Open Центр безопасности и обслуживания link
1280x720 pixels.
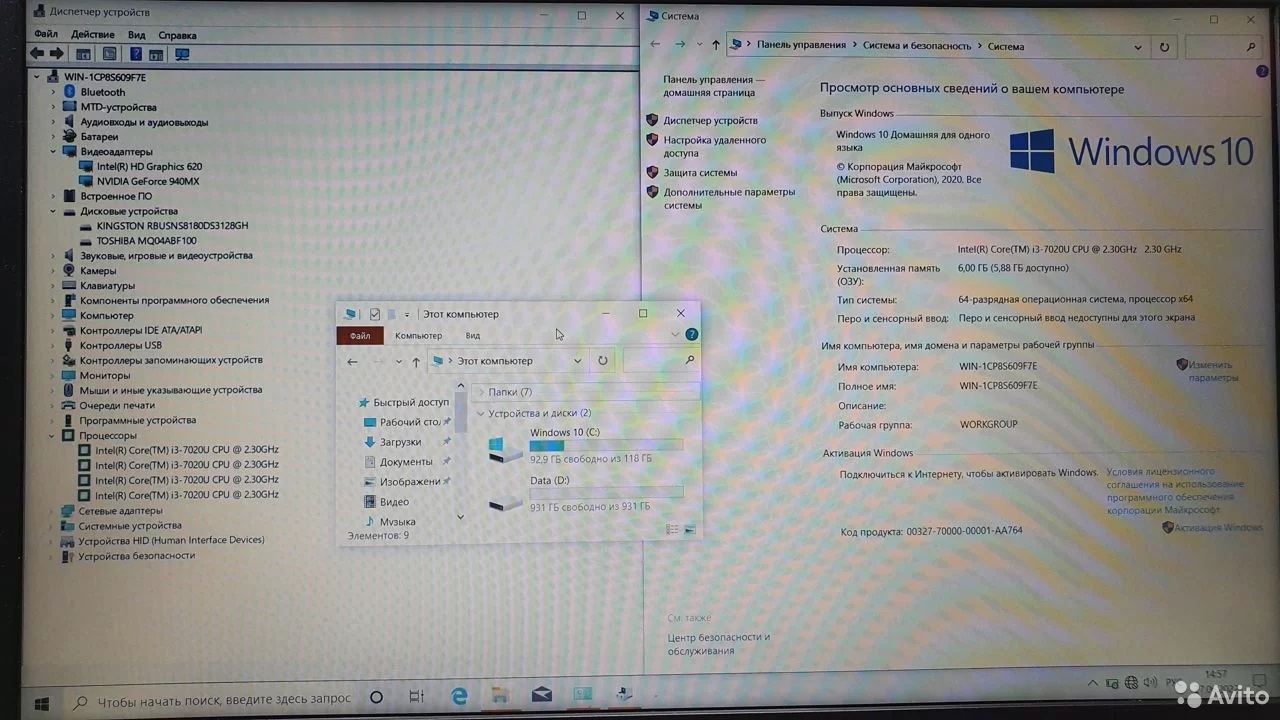[x=719, y=644]
